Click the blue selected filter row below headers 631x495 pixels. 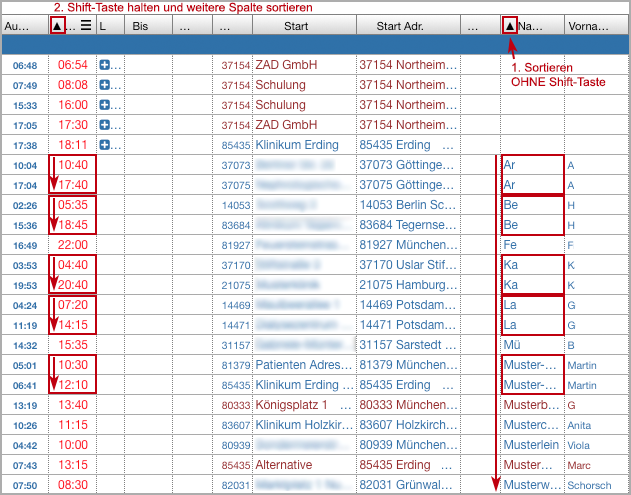(x=315, y=44)
